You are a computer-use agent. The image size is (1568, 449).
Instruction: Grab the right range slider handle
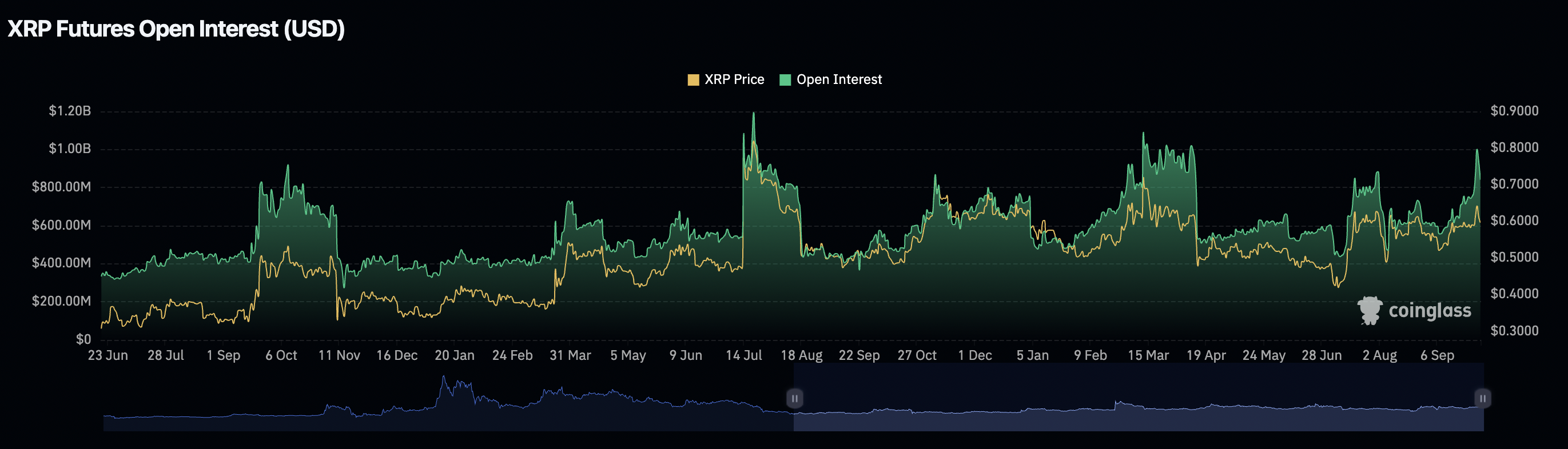point(1483,399)
